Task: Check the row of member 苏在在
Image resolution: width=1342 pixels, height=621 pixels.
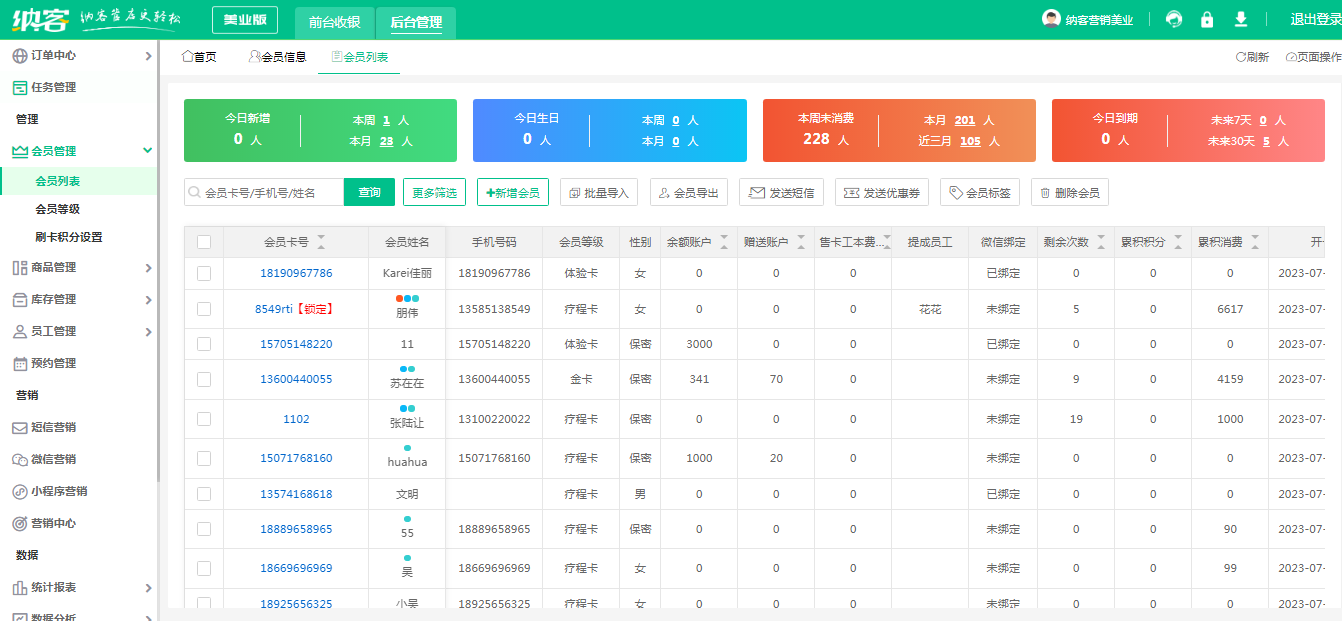Action: click(x=204, y=379)
